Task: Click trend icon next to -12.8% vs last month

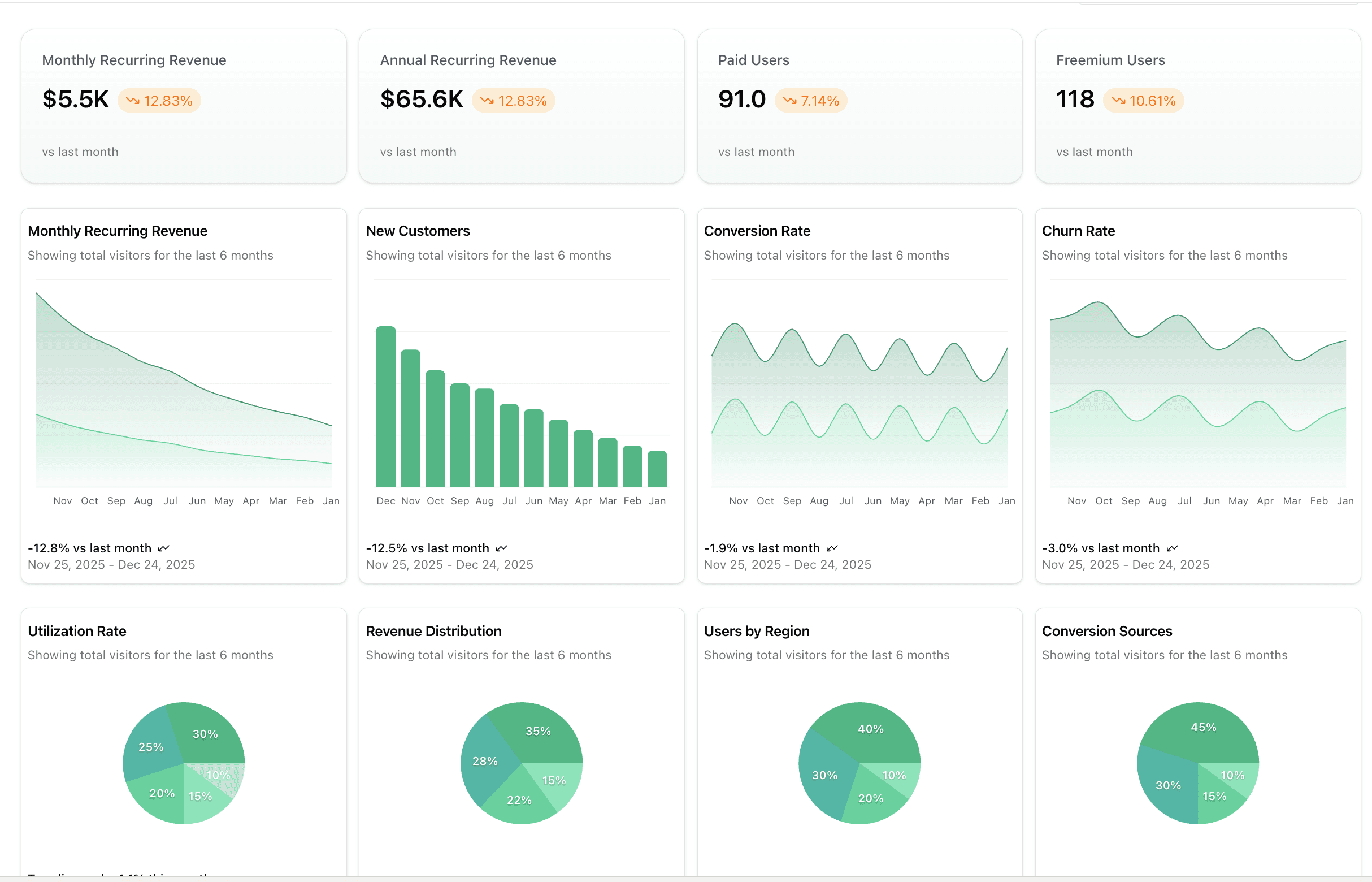Action: [x=164, y=548]
